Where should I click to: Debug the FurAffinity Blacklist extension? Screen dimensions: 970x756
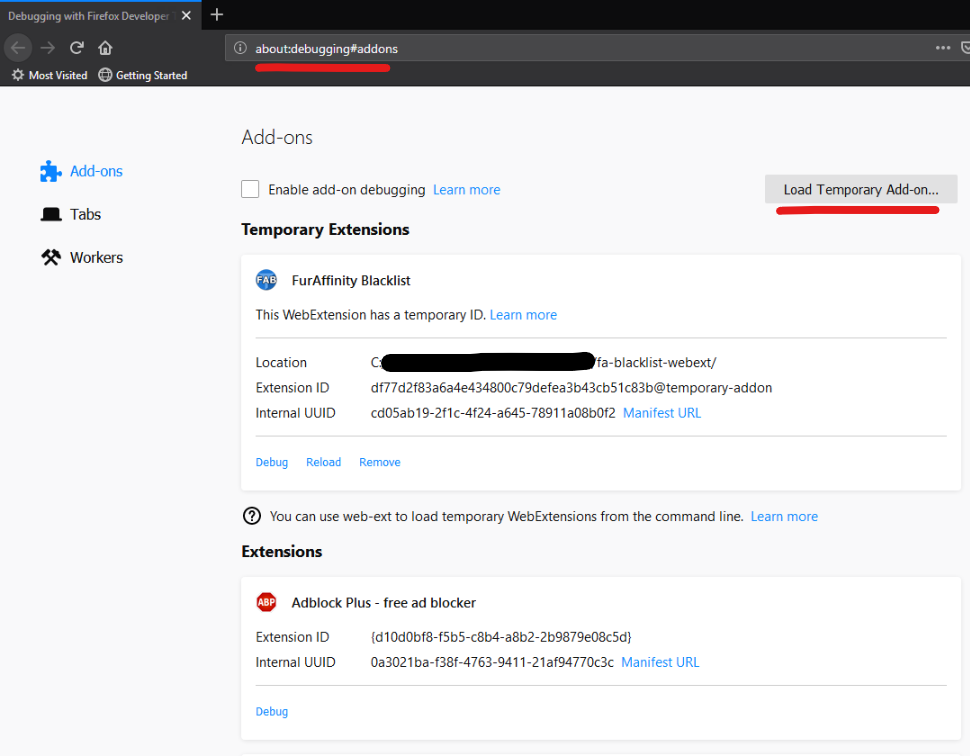(272, 462)
